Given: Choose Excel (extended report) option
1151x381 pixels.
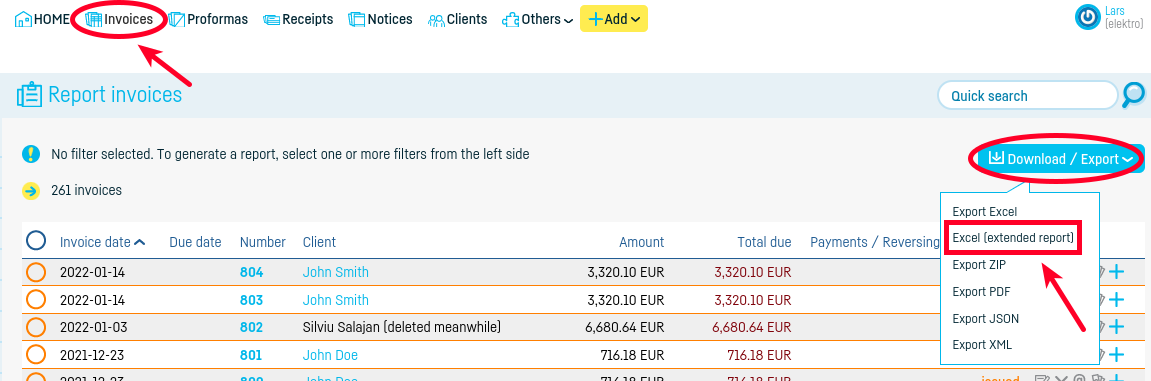Looking at the screenshot, I should pos(1012,238).
